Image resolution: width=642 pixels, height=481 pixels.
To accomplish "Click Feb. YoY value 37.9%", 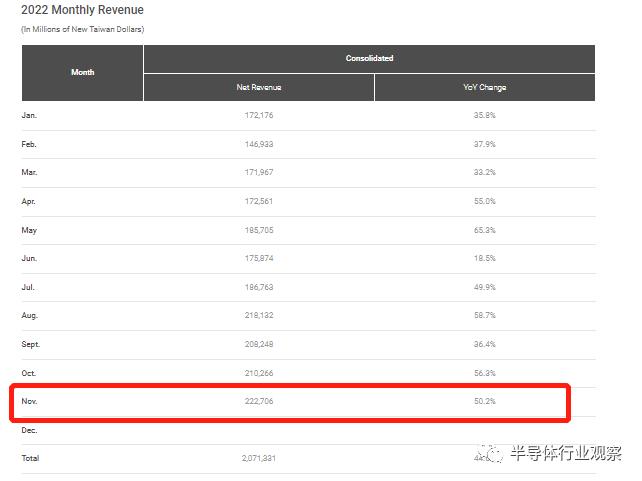I will pos(485,145).
